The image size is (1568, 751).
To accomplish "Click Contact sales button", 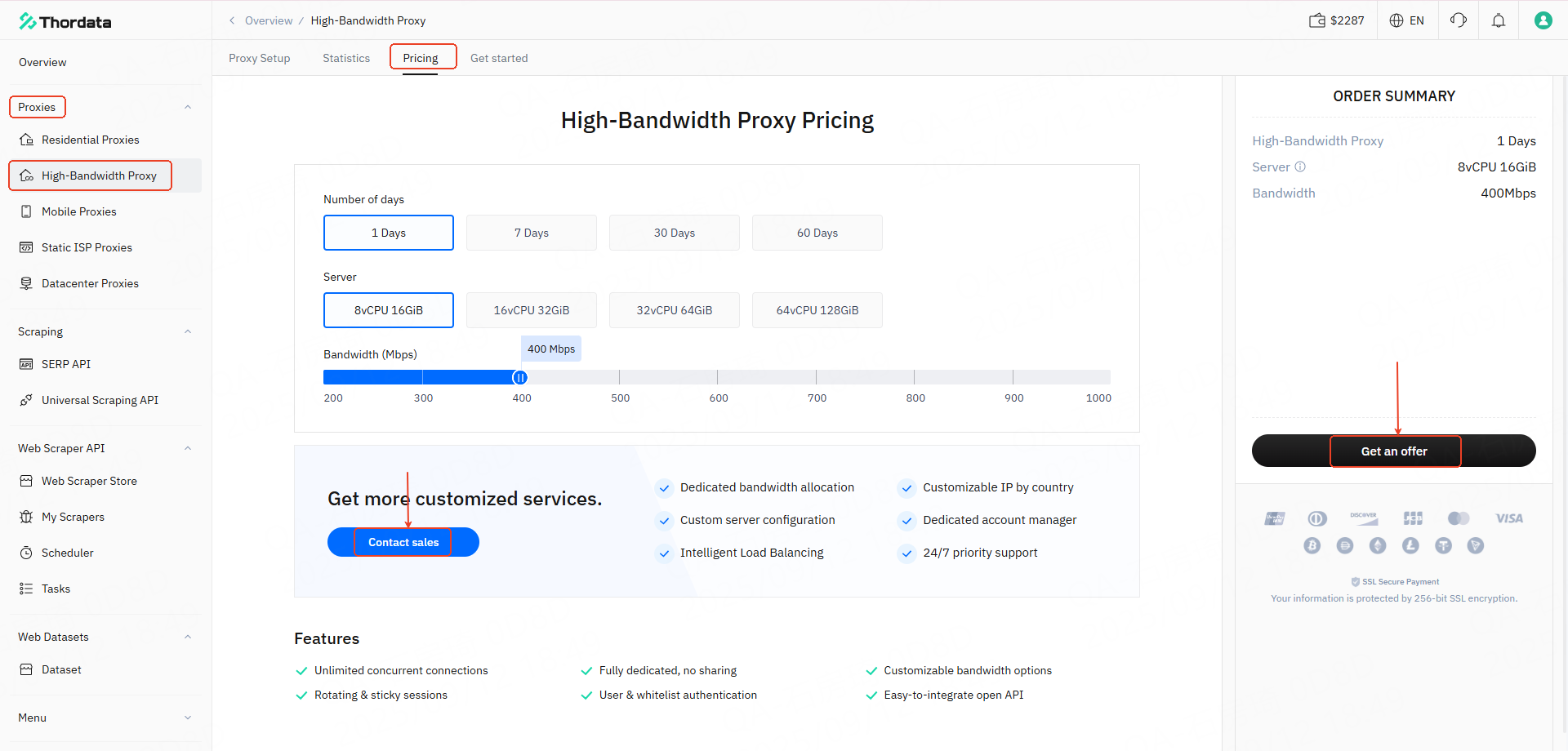I will [403, 542].
